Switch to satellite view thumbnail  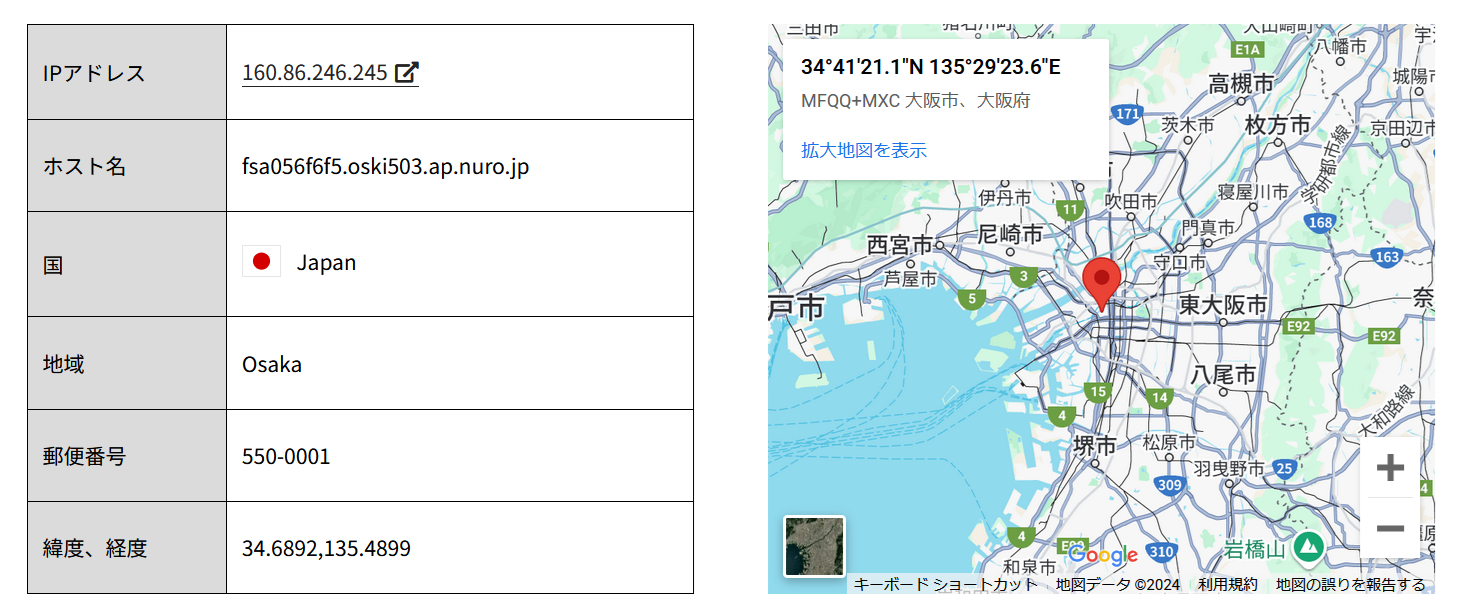(x=814, y=546)
